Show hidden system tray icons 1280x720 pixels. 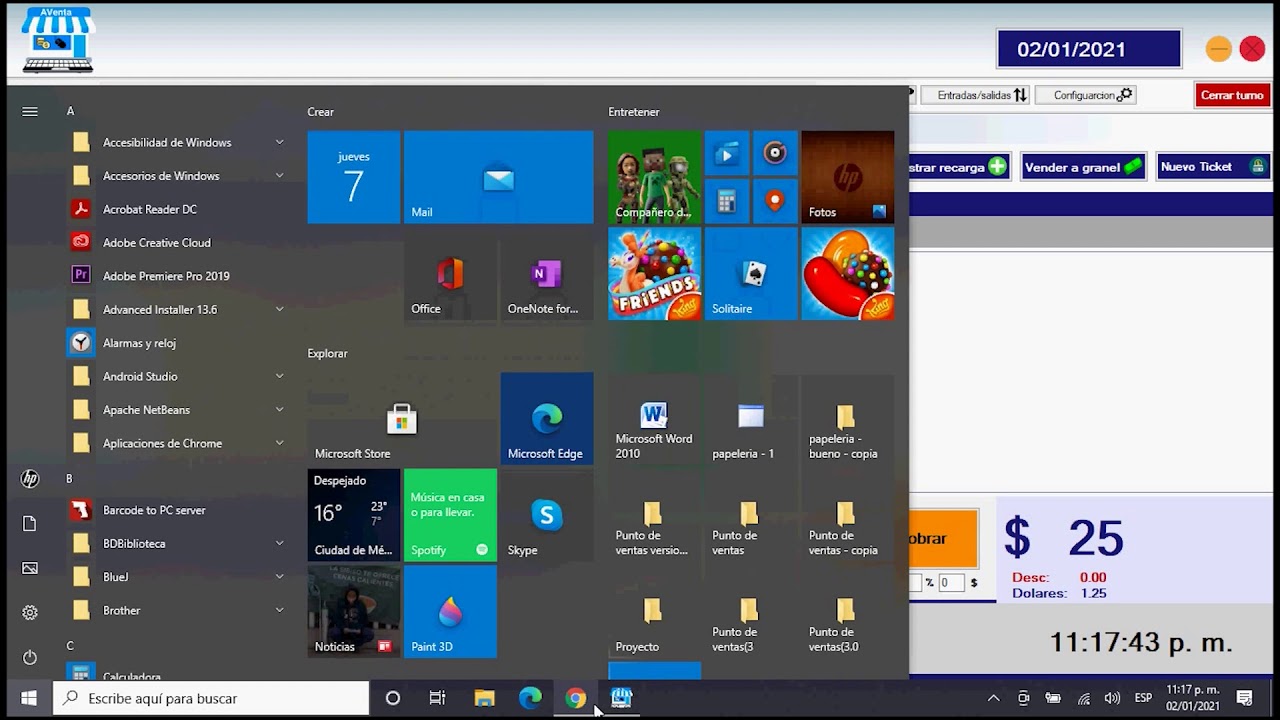coord(993,698)
